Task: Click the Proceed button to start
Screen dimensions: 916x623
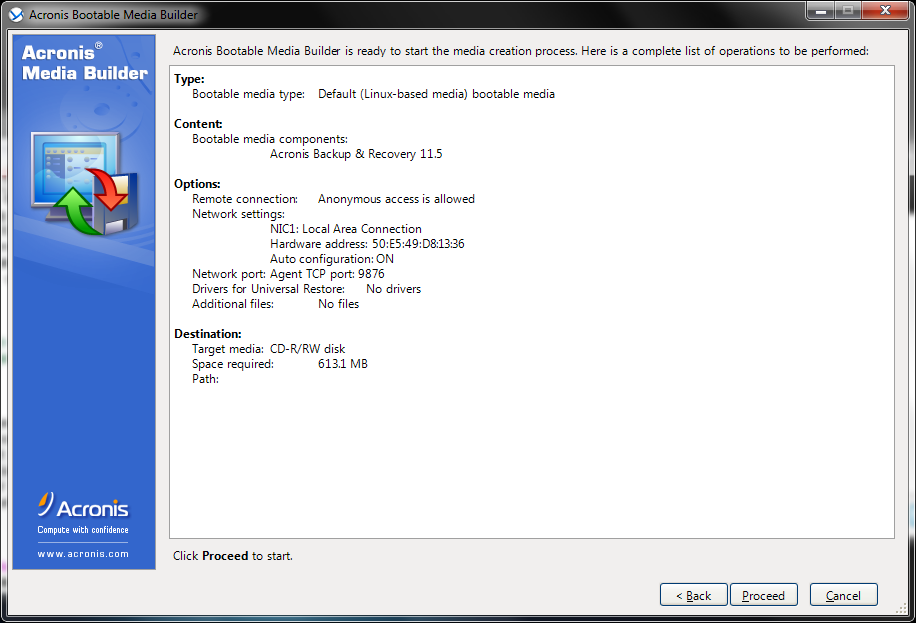Action: pyautogui.click(x=764, y=595)
